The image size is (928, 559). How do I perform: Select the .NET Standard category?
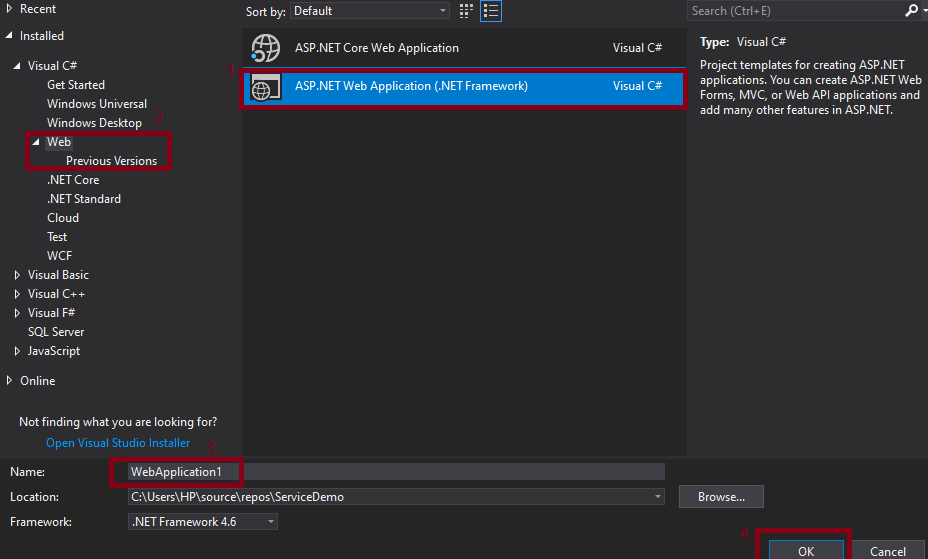[x=84, y=199]
